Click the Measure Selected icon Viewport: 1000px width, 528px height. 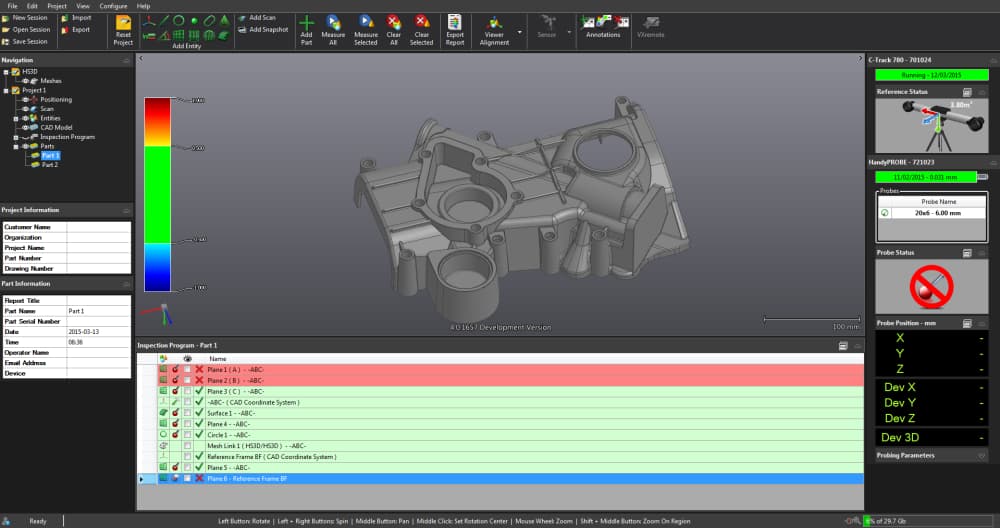pos(365,22)
